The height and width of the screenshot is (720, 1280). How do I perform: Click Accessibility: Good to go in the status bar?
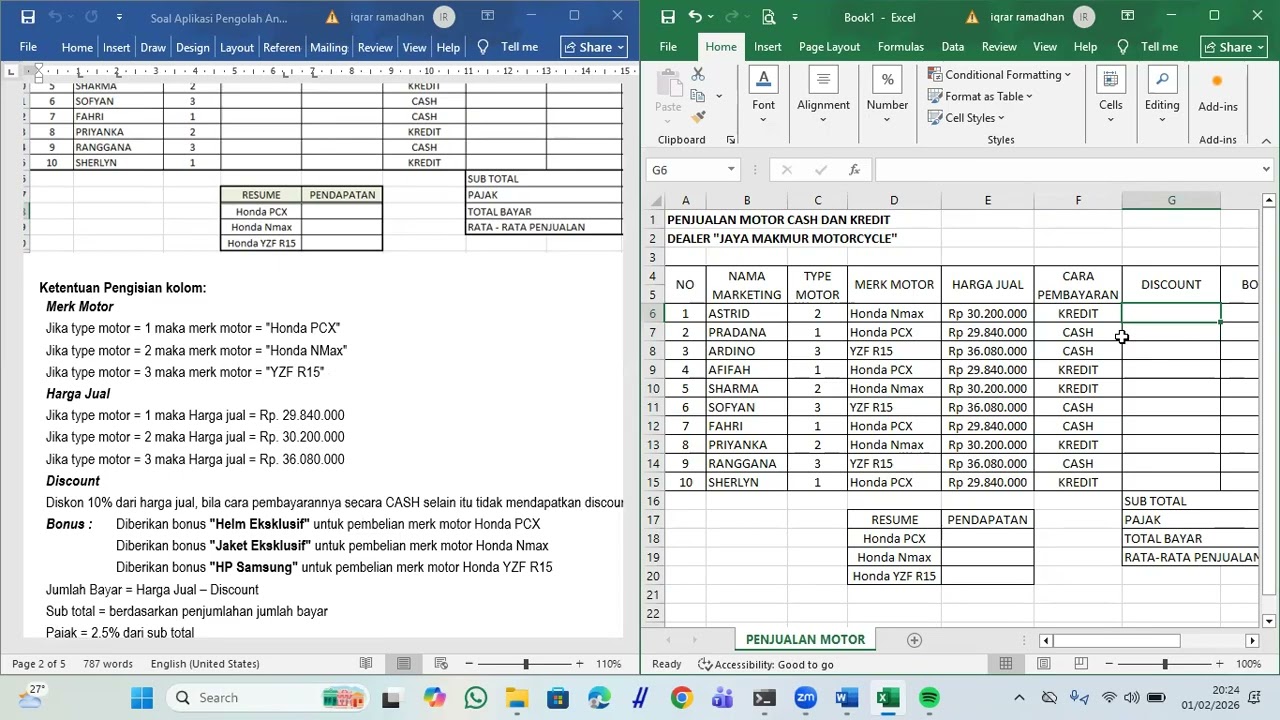point(766,664)
